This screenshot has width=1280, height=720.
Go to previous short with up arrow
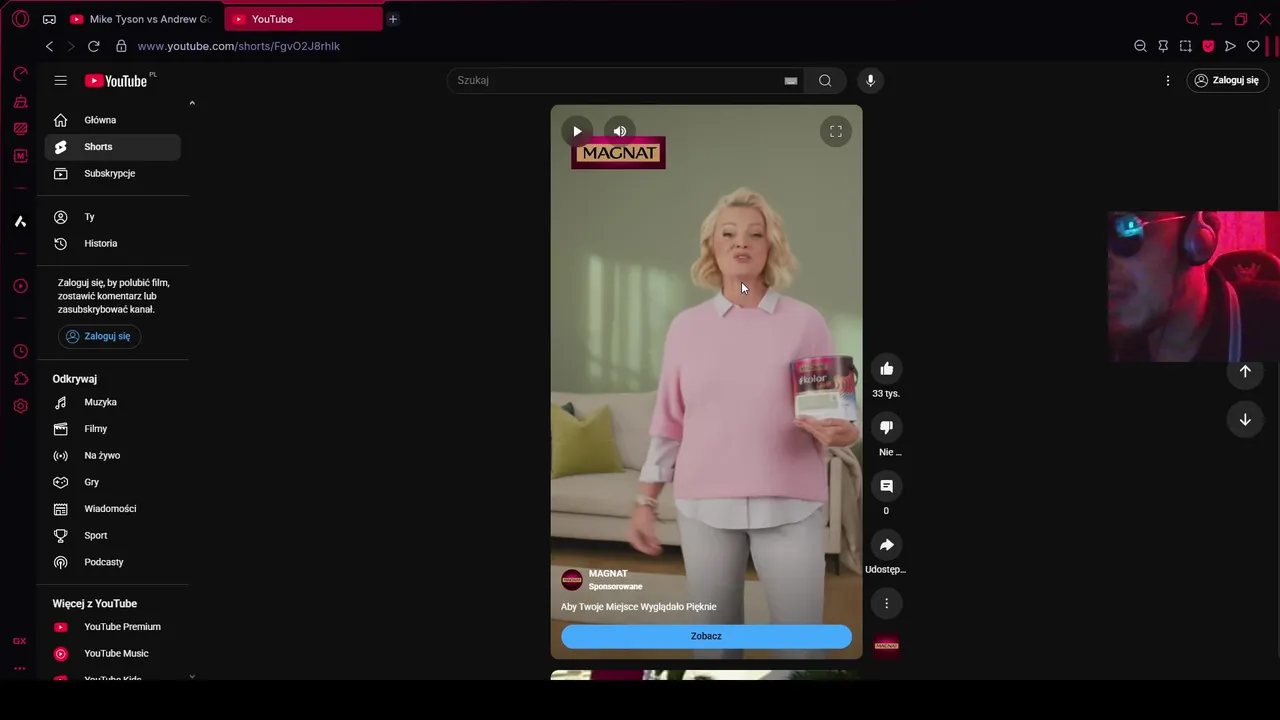point(1245,371)
